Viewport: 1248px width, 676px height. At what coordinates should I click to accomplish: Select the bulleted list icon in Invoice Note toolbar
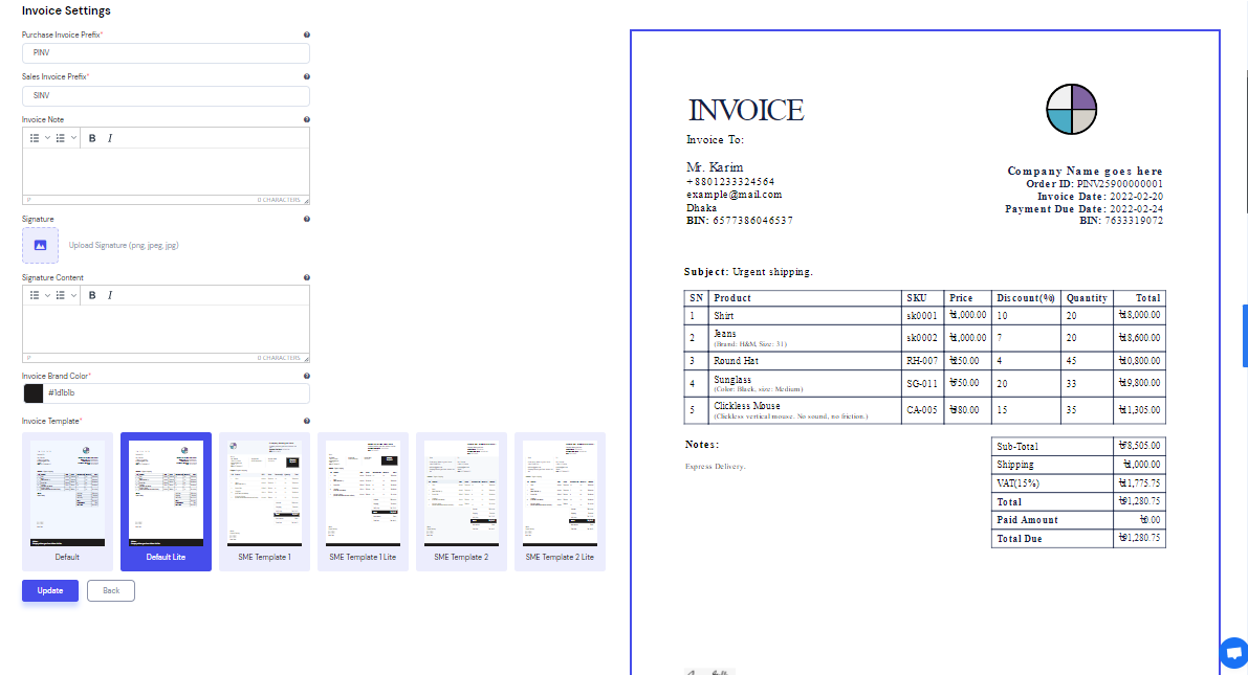pos(35,137)
